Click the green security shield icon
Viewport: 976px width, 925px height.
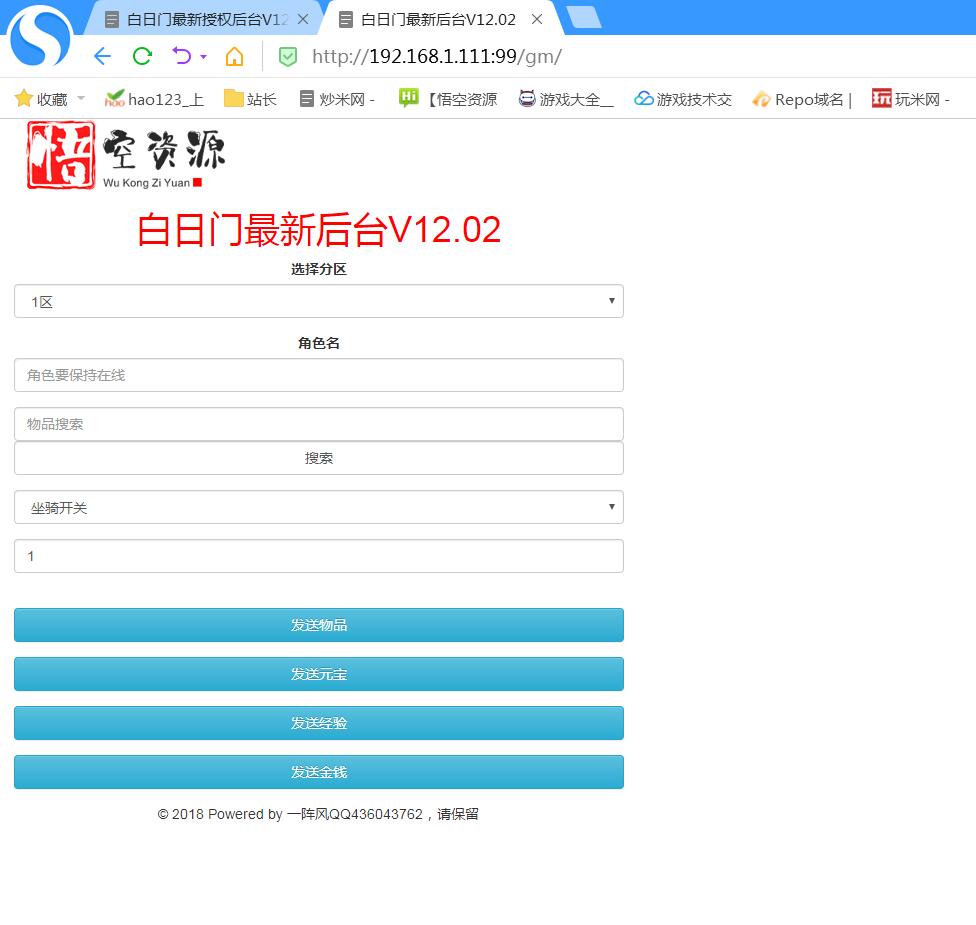pos(288,57)
